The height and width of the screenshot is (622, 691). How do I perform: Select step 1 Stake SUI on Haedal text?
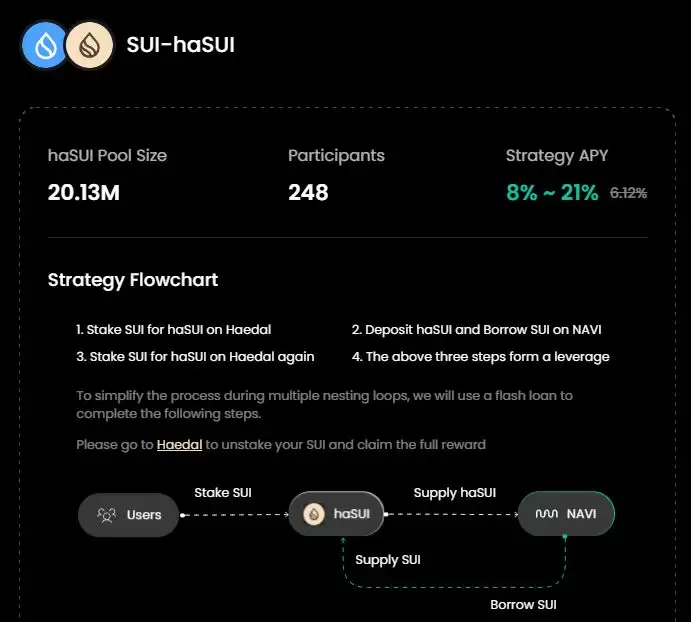(173, 329)
